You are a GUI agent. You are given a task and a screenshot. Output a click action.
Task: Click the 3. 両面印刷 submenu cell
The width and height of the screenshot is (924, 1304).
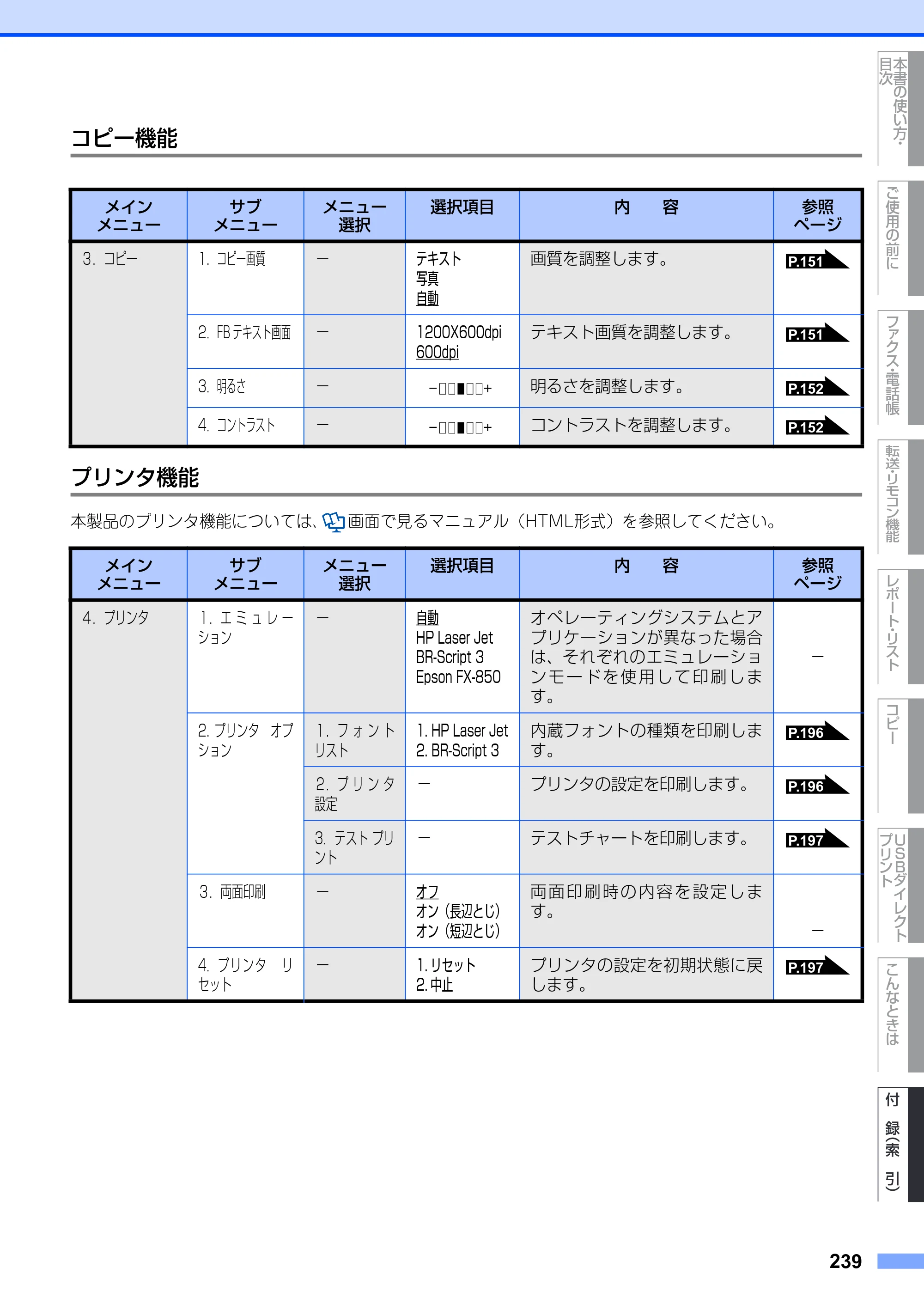click(245, 910)
